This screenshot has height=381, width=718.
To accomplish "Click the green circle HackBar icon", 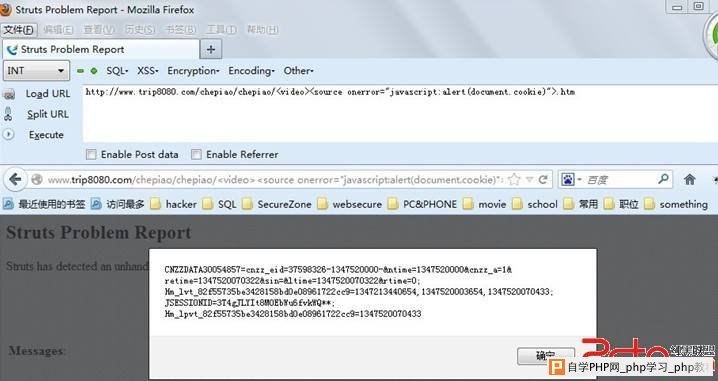I will [x=94, y=71].
